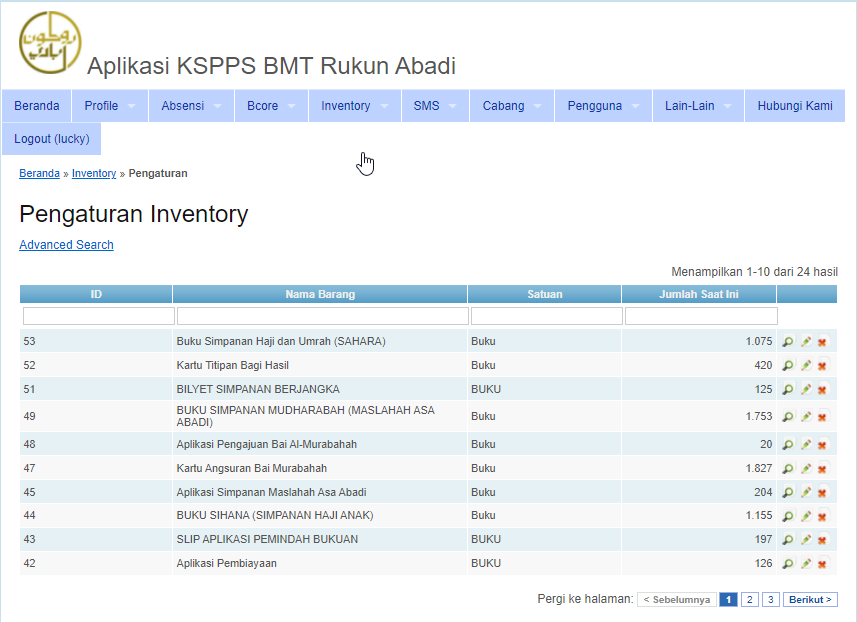This screenshot has width=857, height=622.
Task: Open the SMS menu dropdown
Action: [x=435, y=105]
